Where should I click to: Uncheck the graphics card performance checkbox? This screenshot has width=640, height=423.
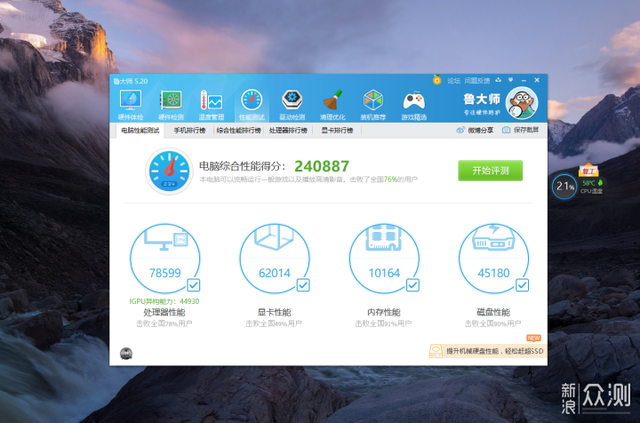[x=303, y=285]
